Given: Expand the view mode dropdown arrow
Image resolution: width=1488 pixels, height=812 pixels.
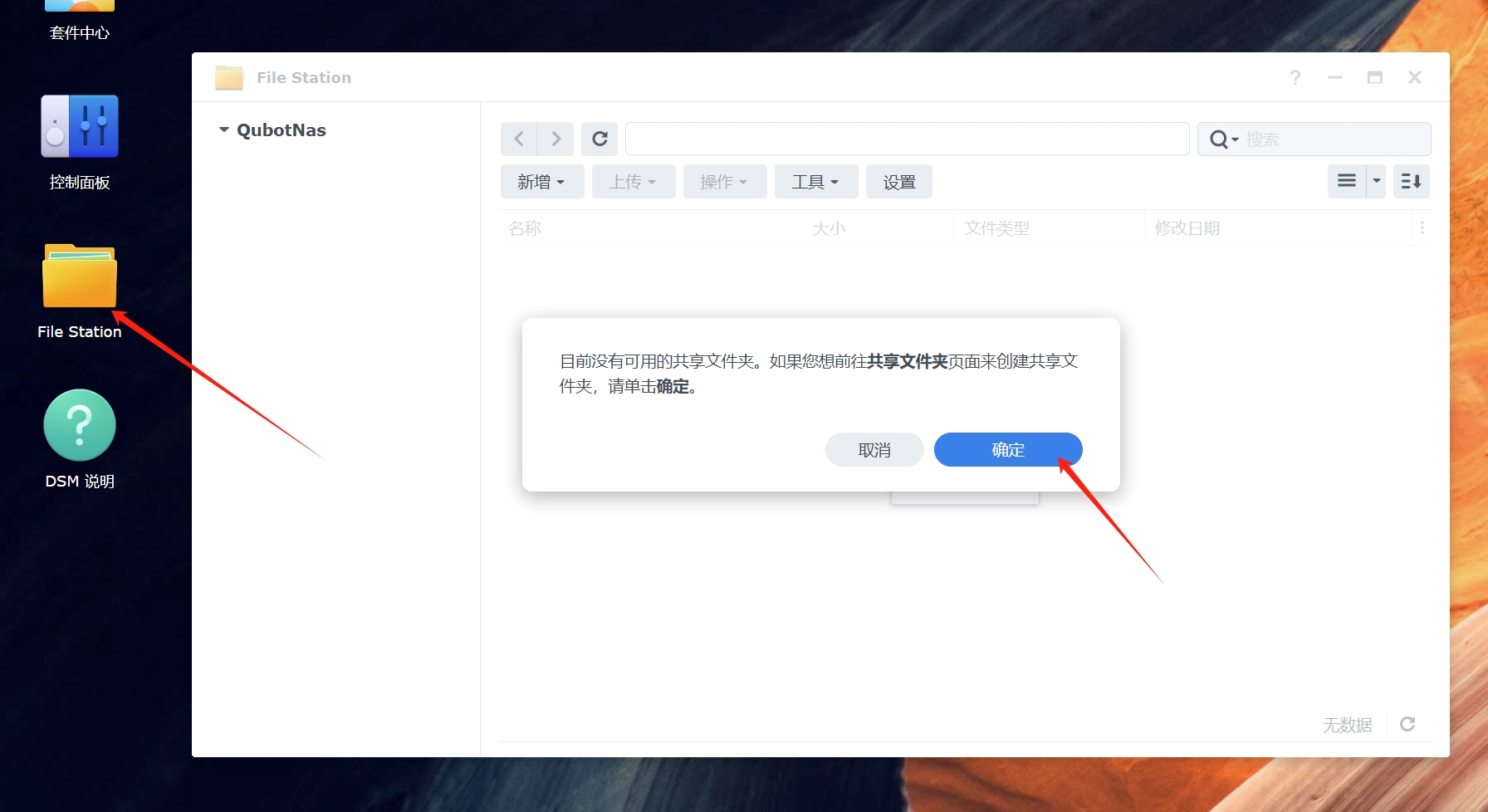Looking at the screenshot, I should tap(1377, 181).
